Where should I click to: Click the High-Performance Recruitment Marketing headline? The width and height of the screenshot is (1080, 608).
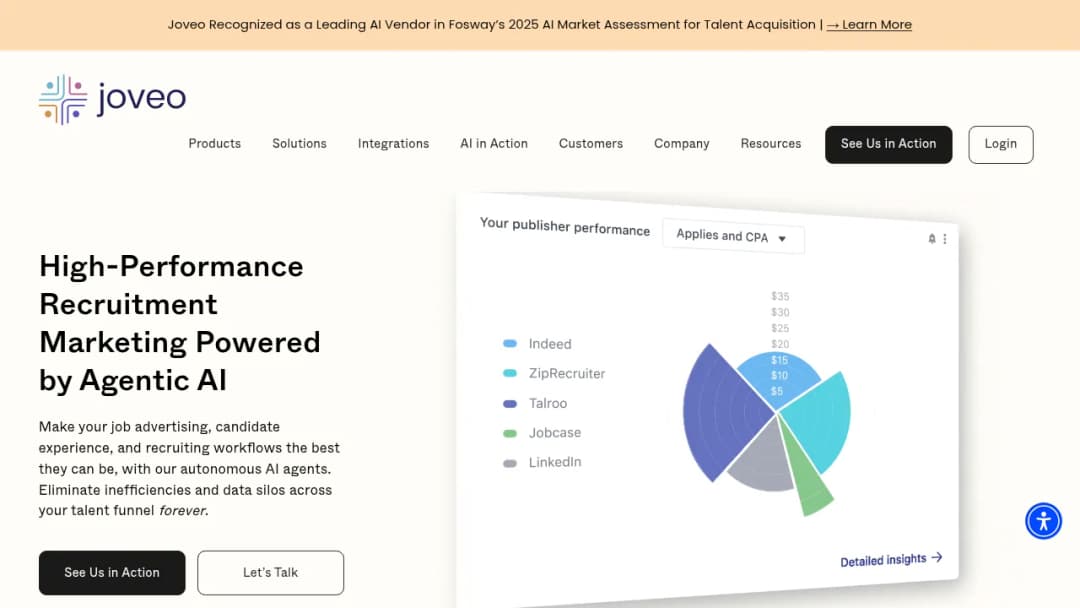click(x=180, y=323)
